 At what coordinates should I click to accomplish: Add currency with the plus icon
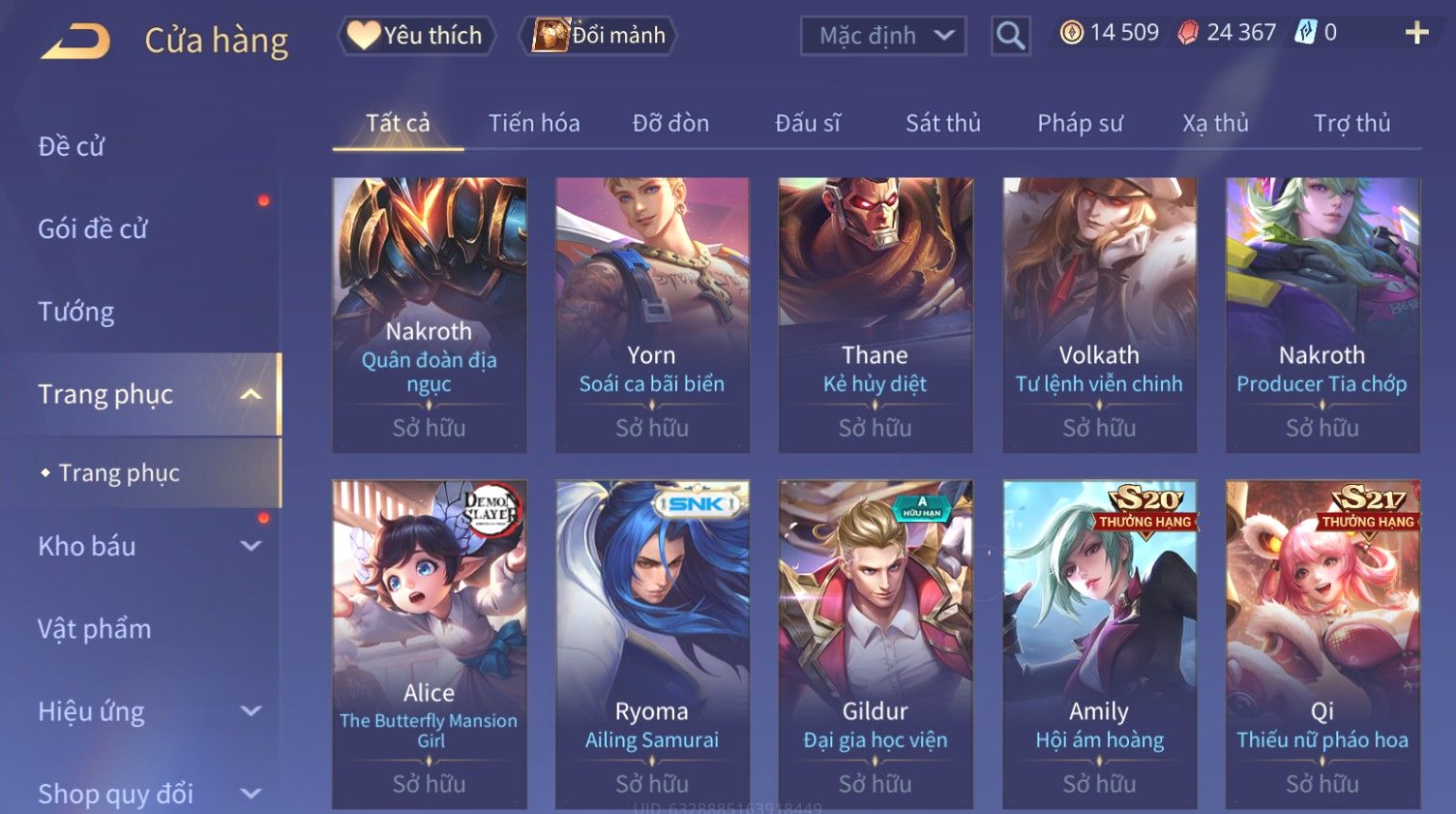pos(1416,33)
